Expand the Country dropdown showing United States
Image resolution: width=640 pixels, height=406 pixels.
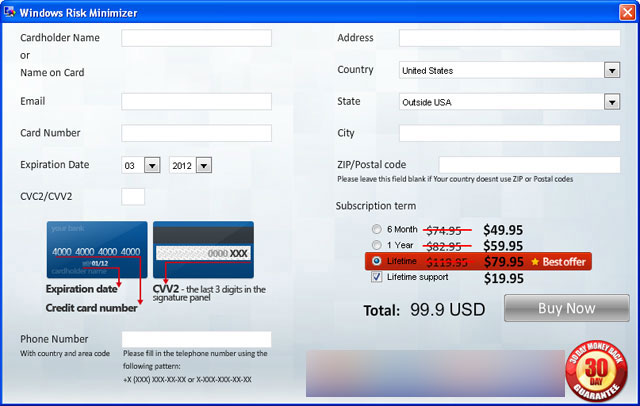point(612,70)
